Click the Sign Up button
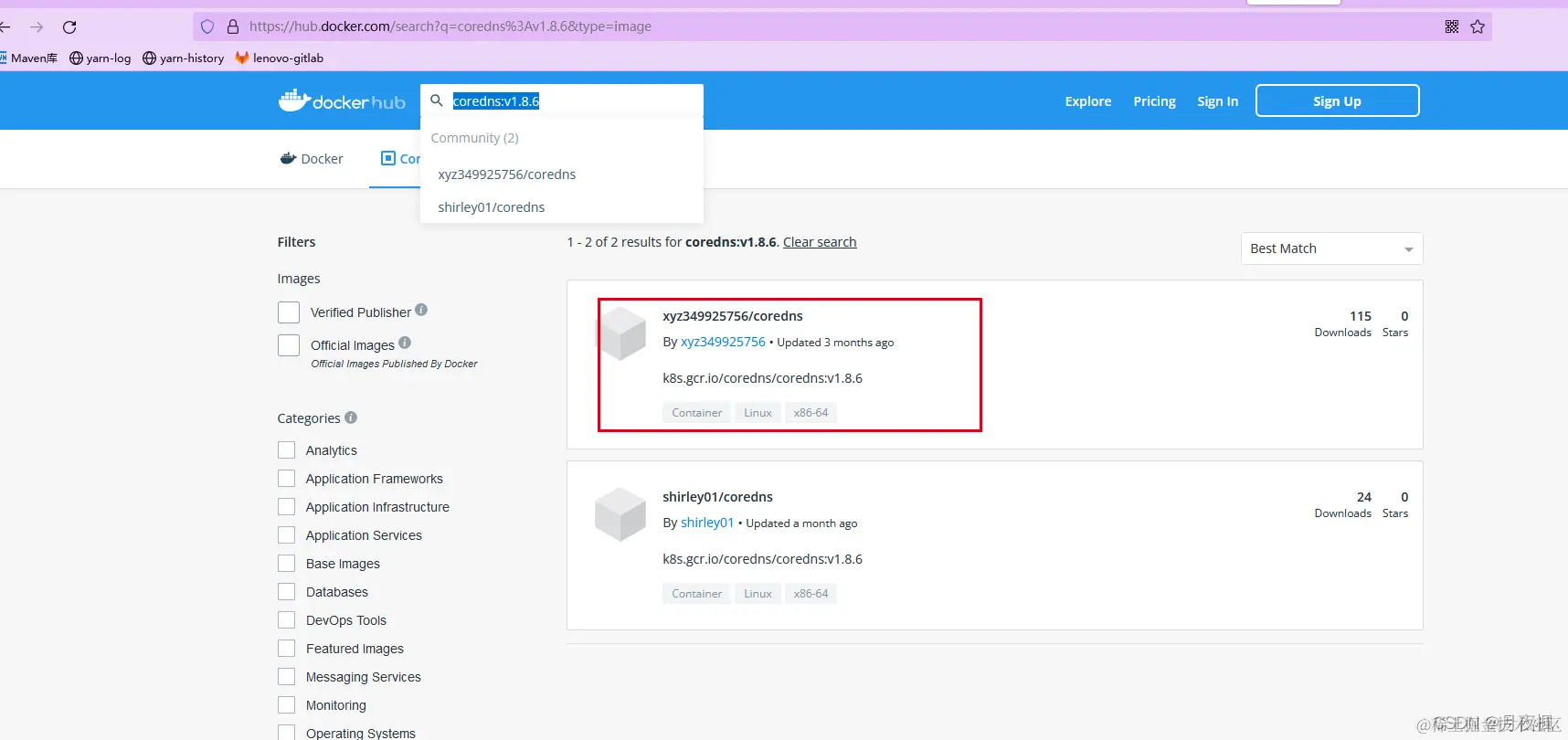The width and height of the screenshot is (1568, 740). click(x=1338, y=100)
